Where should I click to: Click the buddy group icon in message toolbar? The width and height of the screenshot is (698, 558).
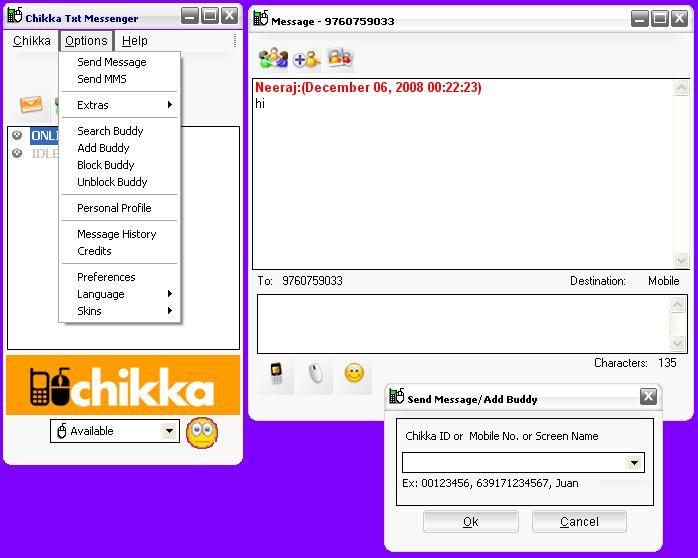(x=272, y=59)
